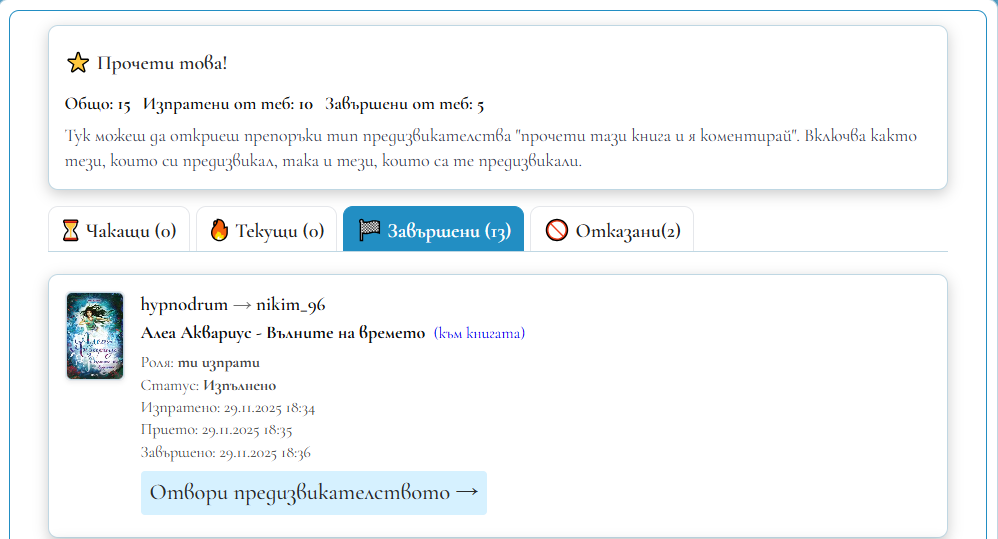Click the red prohibited icon on Отказани tab
This screenshot has width=998, height=539.
pyautogui.click(x=557, y=230)
